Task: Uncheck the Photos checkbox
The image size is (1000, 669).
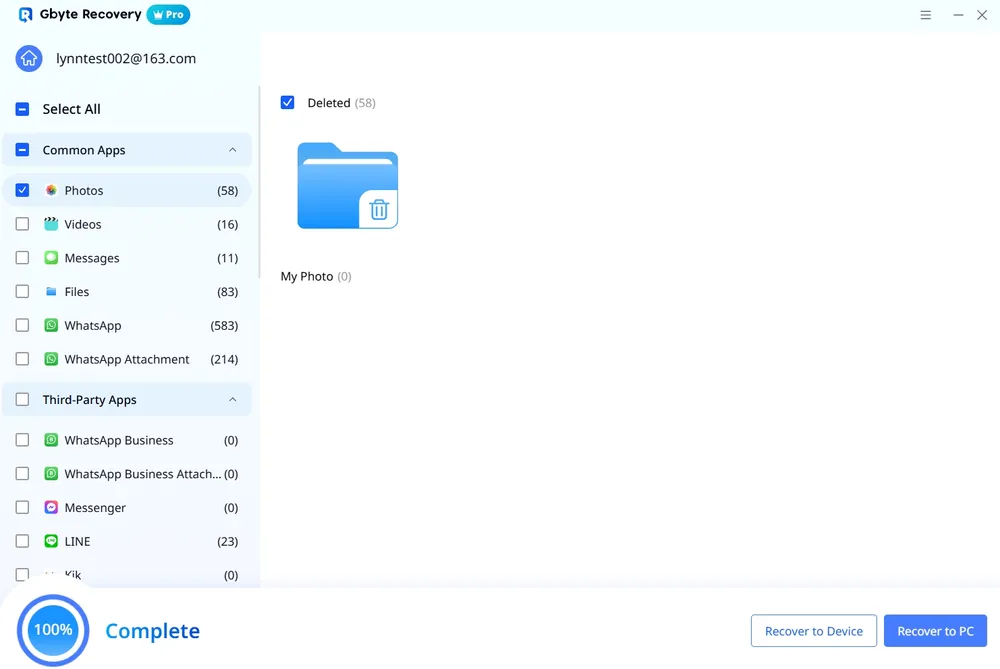Action: [22, 190]
